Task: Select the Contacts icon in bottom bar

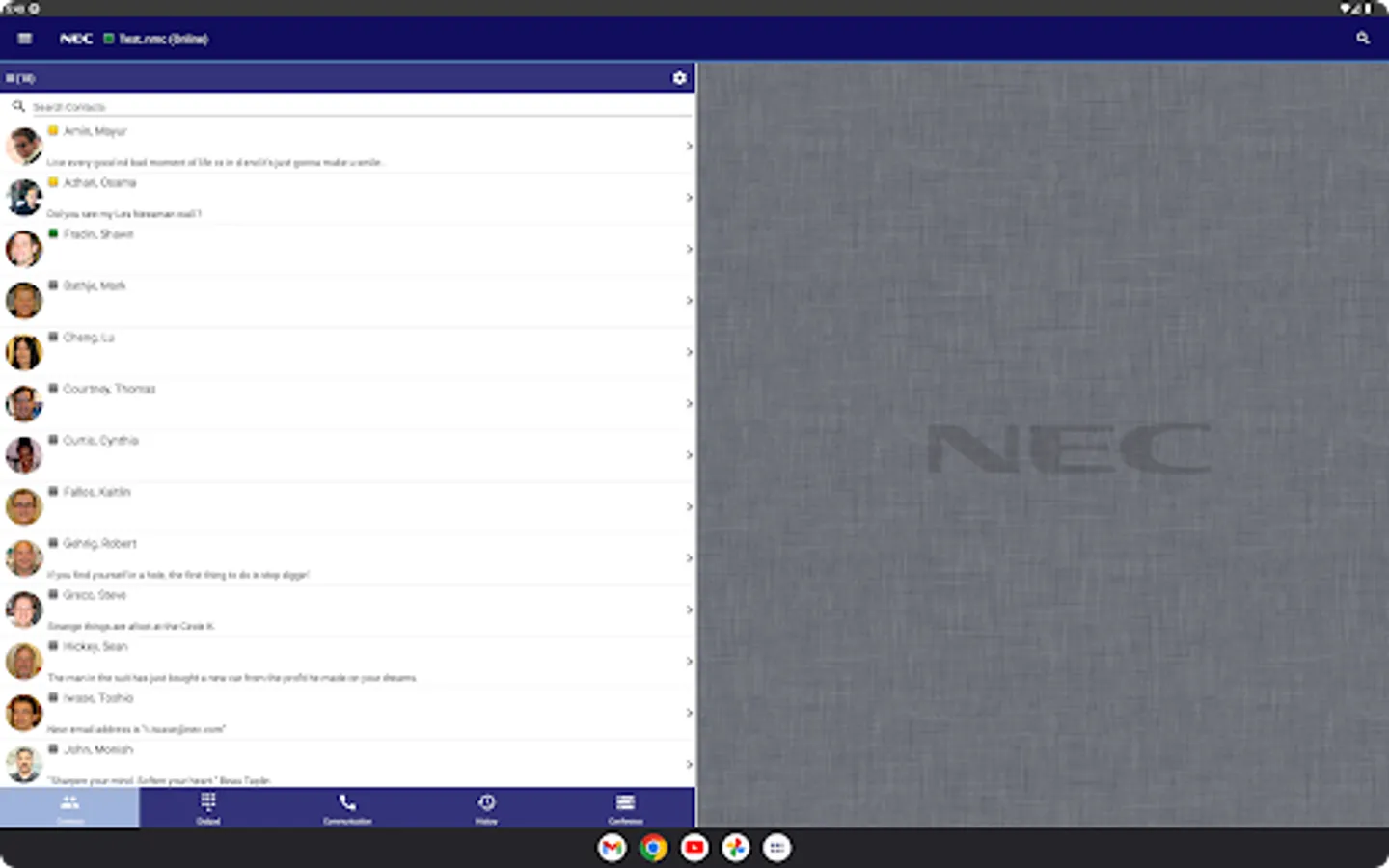Action: [68, 801]
